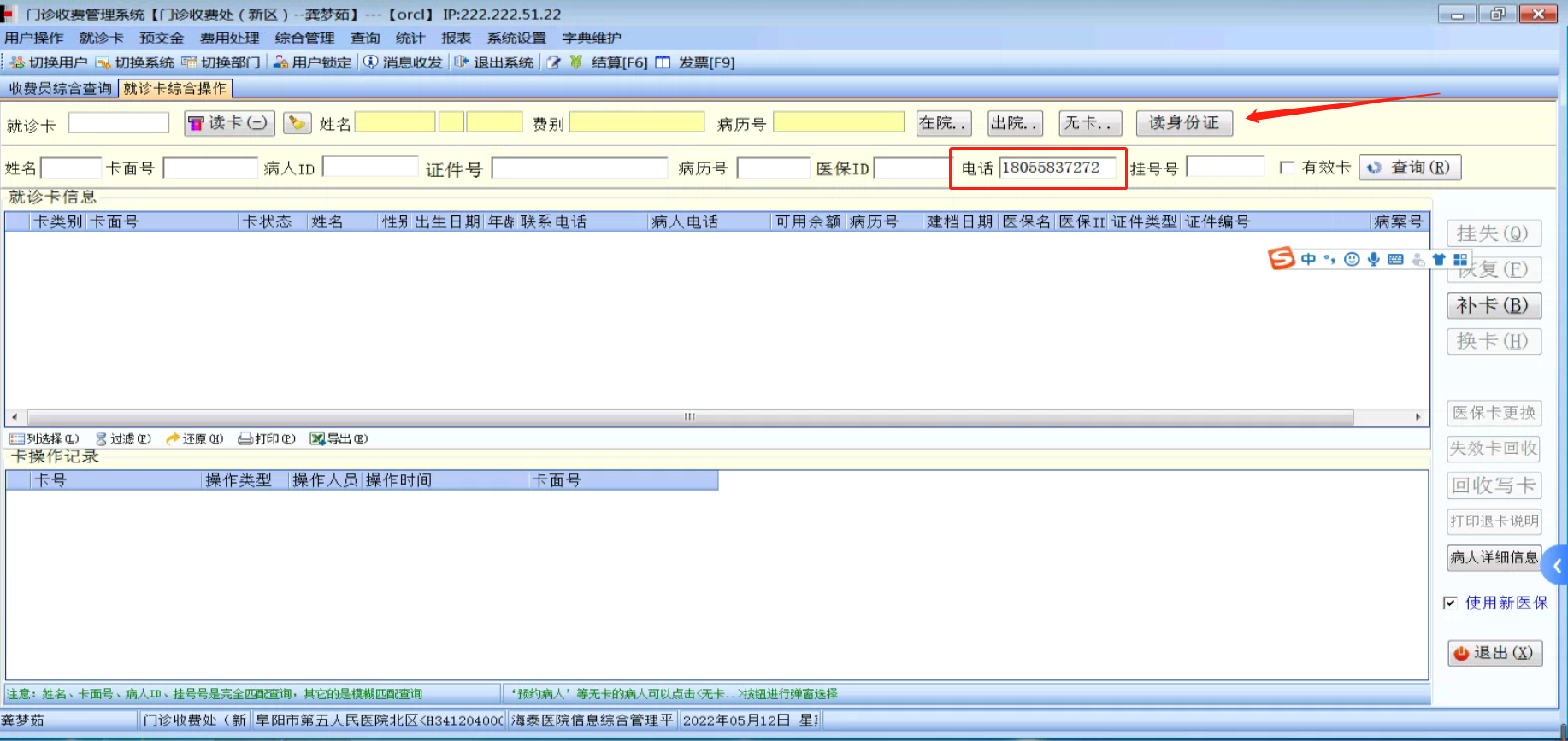Click the 退出(X) button
The image size is (1568, 741).
[1494, 653]
